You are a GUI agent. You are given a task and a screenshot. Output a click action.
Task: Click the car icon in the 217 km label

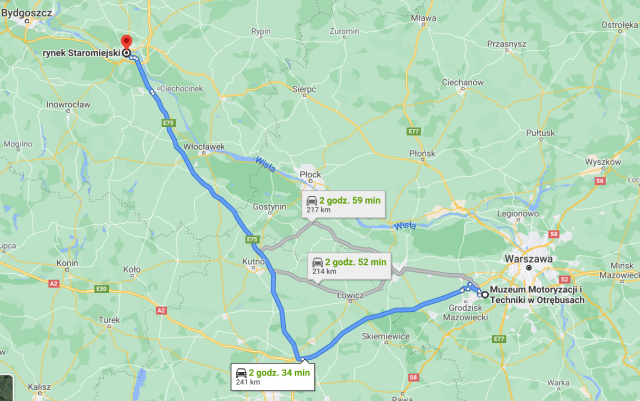coord(312,200)
